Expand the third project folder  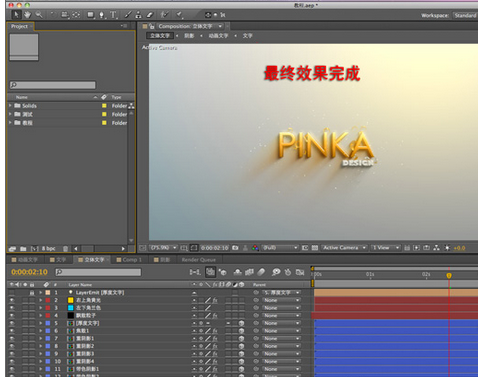[10, 123]
